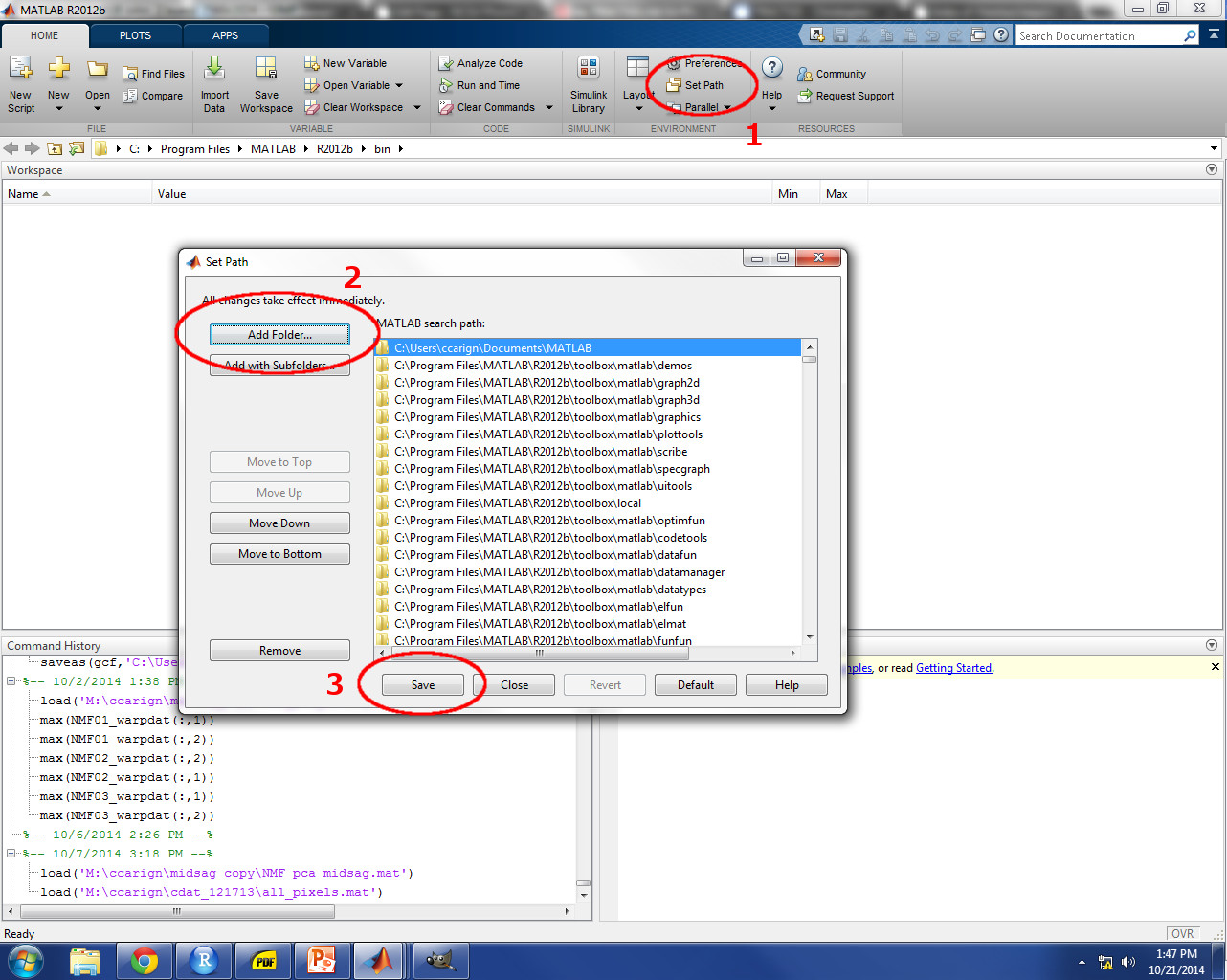Open the Compare files tool
Viewport: 1227px width, 980px height.
click(153, 96)
